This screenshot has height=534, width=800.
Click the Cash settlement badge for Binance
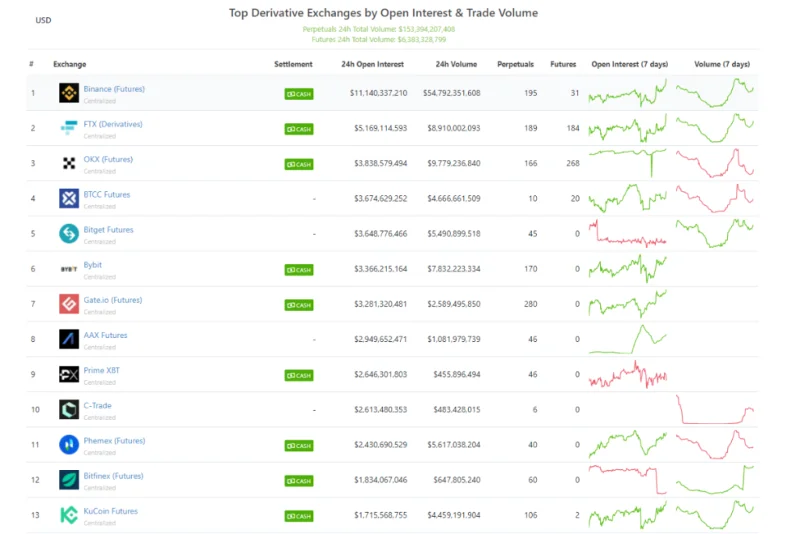(x=299, y=94)
